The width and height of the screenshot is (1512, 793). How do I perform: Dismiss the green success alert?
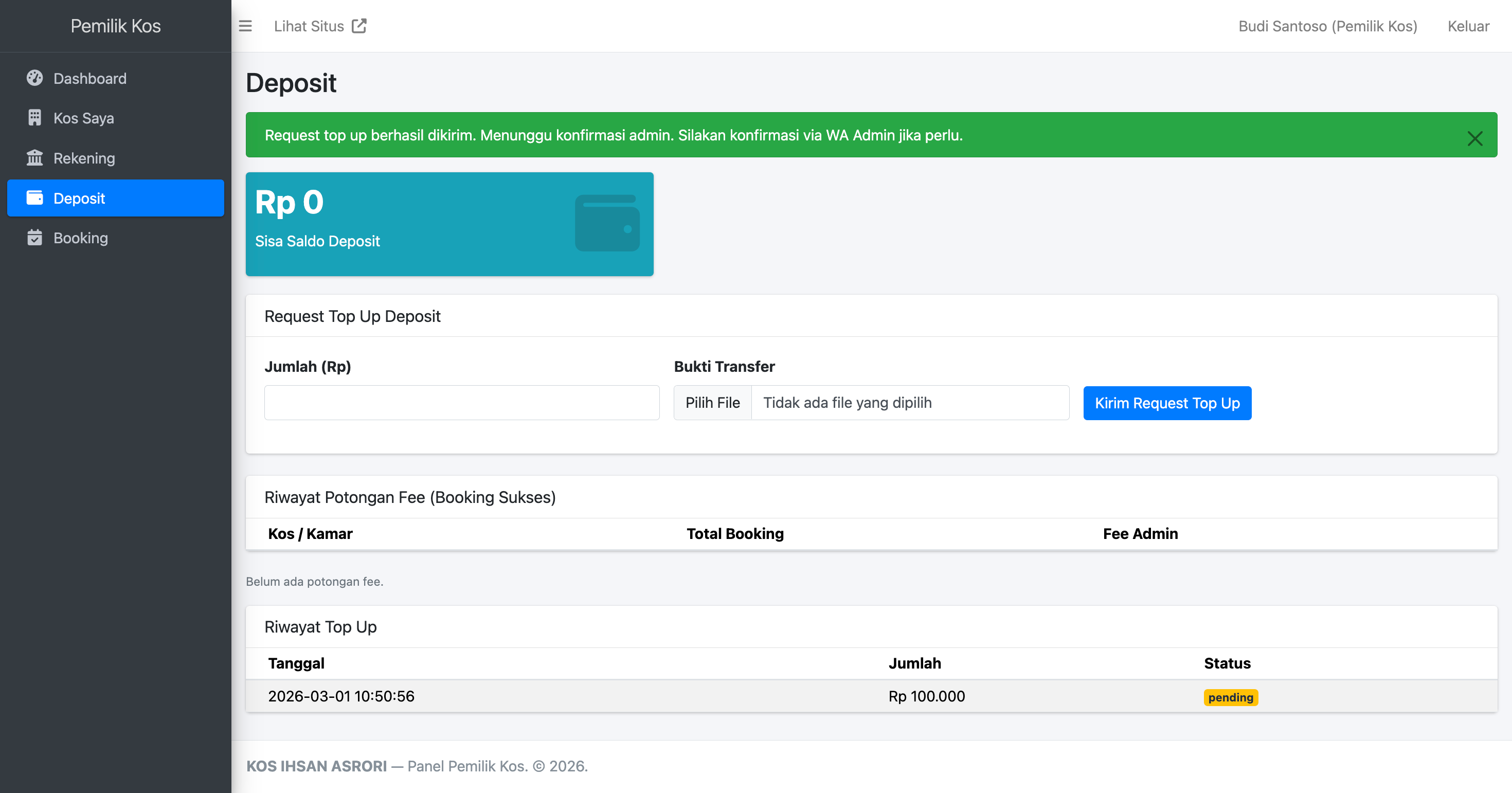tap(1474, 138)
